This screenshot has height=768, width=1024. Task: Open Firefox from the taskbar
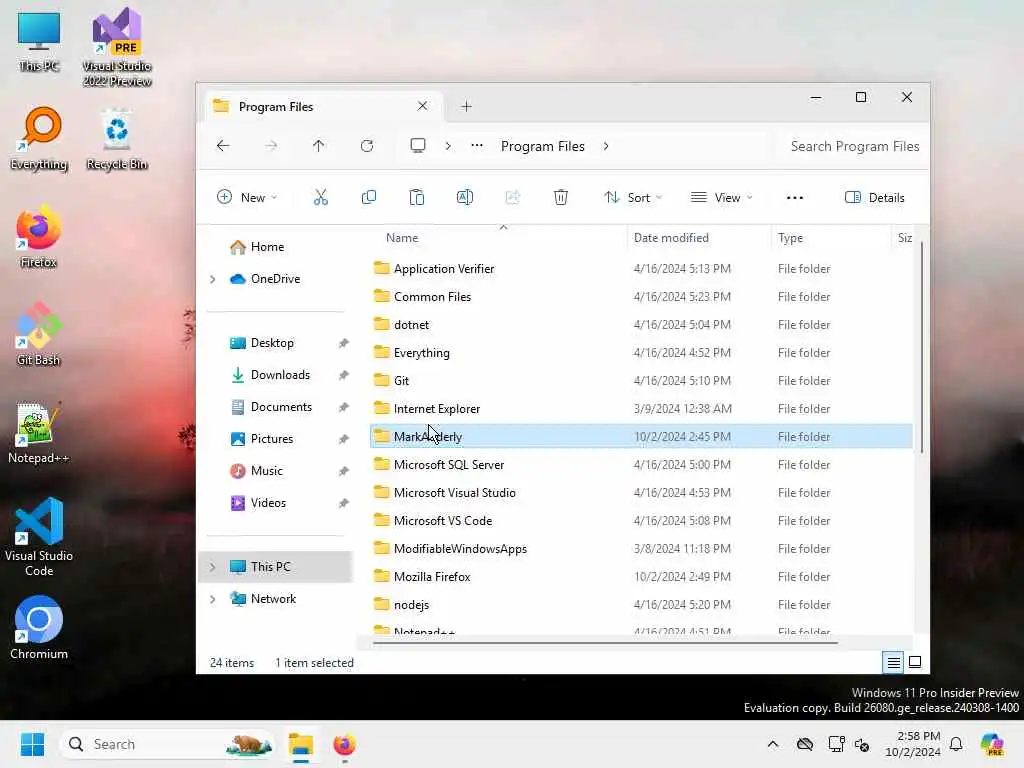coord(344,744)
